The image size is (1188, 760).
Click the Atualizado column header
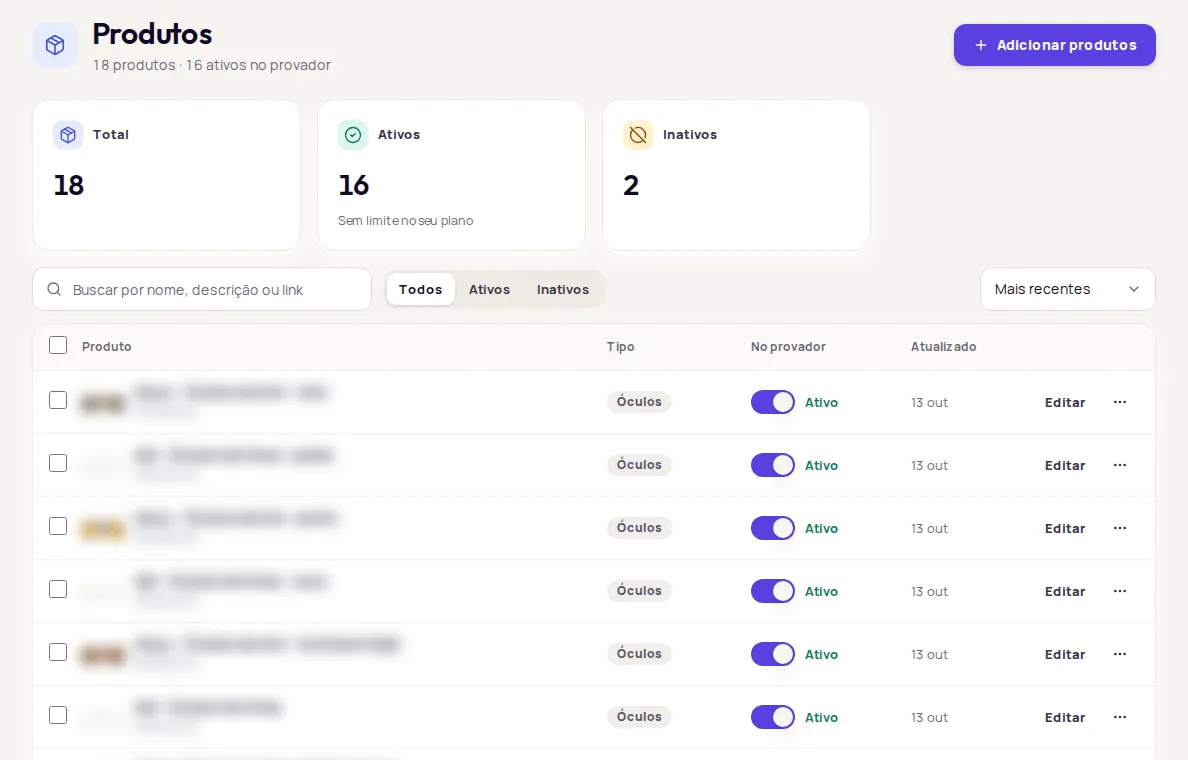click(x=943, y=346)
